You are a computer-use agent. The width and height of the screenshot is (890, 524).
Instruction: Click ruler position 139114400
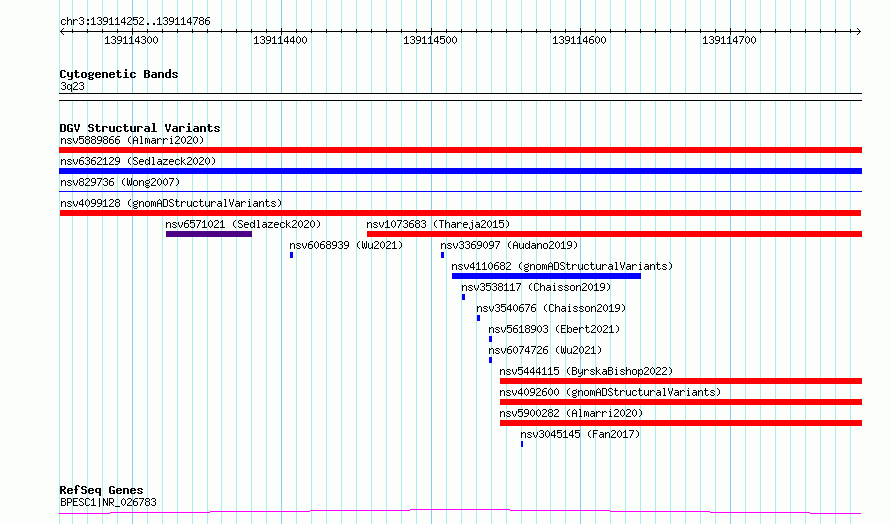click(280, 40)
